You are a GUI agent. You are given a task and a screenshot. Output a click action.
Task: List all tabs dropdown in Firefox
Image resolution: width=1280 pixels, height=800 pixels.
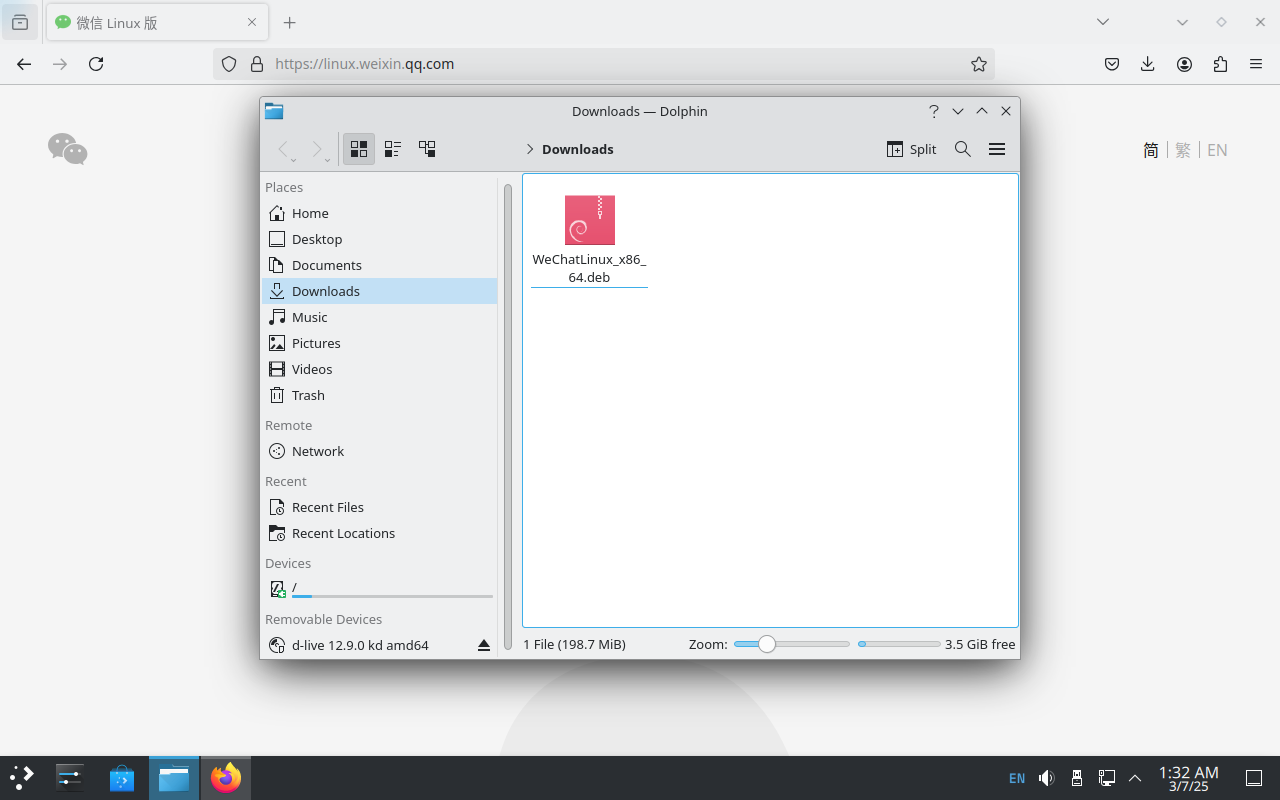point(1103,22)
